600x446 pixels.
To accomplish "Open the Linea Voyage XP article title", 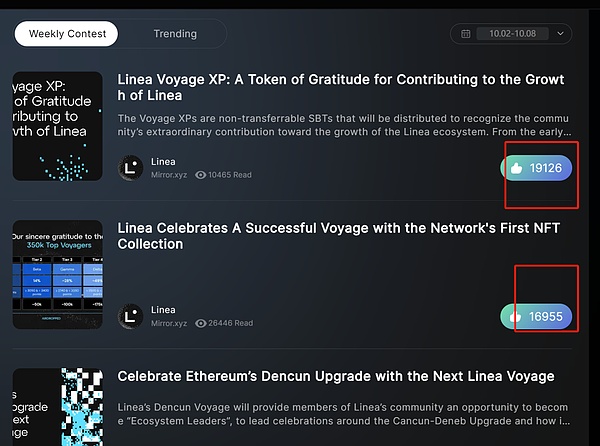I will pyautogui.click(x=341, y=87).
